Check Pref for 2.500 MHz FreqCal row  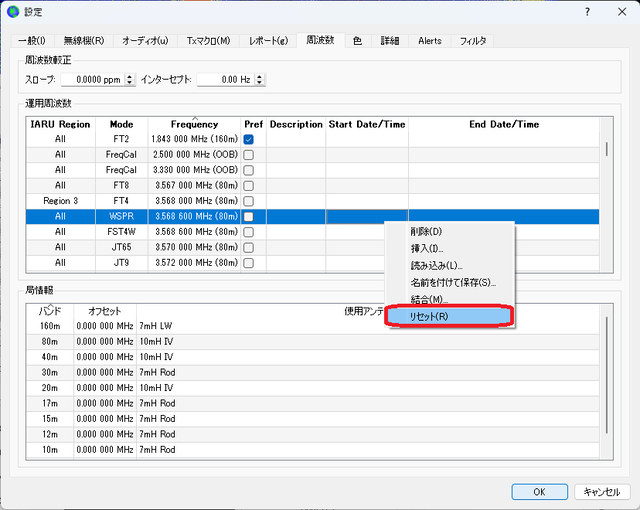click(x=248, y=155)
